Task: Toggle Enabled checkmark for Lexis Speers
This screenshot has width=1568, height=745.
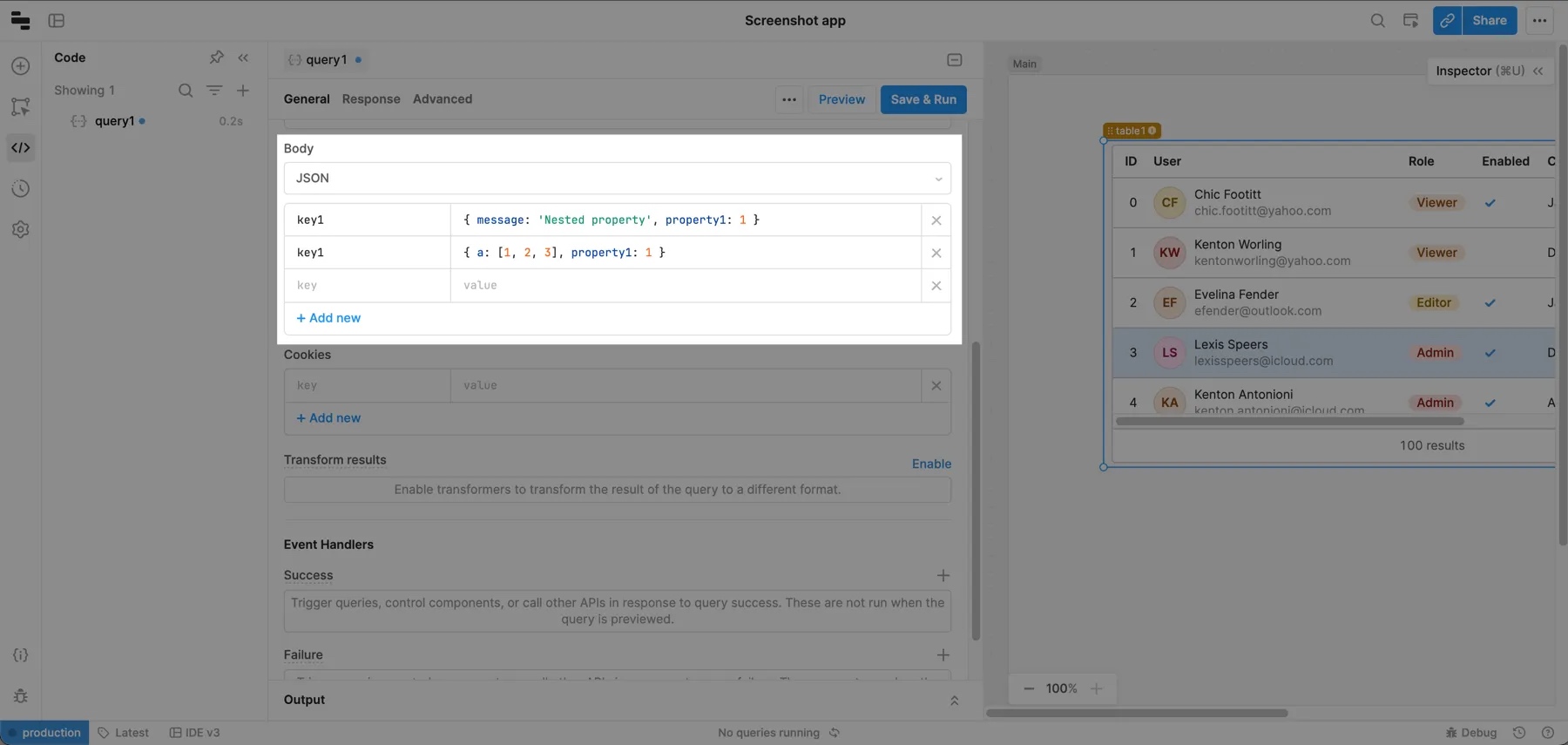Action: [1490, 353]
